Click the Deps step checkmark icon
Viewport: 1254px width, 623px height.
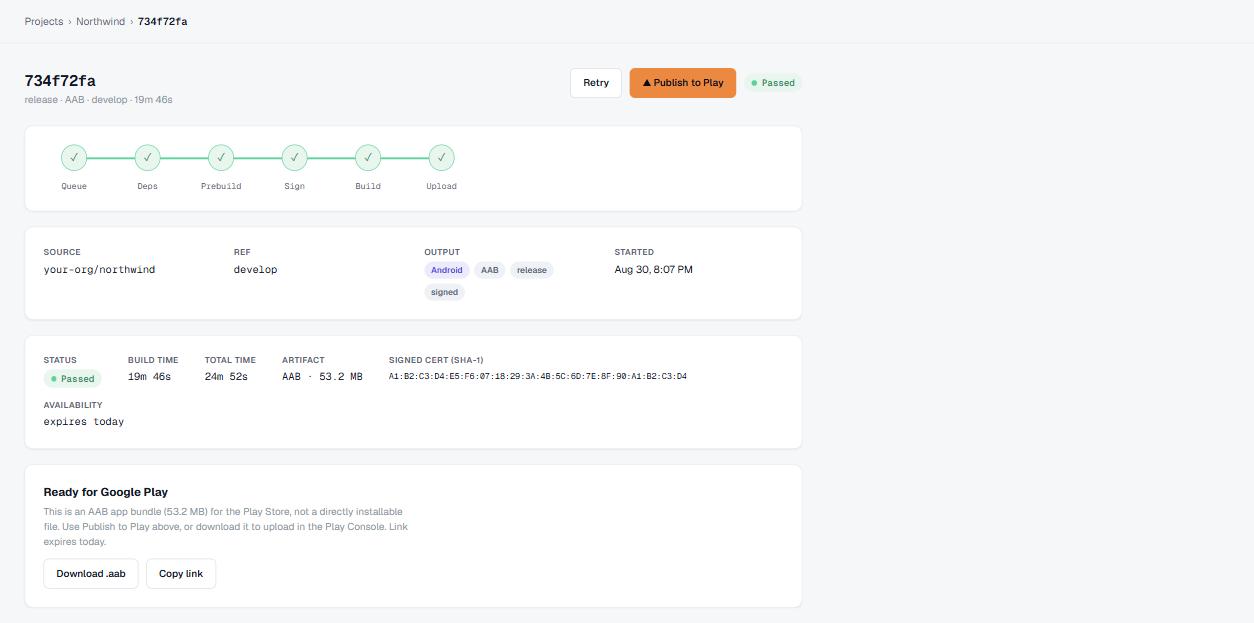(x=147, y=158)
